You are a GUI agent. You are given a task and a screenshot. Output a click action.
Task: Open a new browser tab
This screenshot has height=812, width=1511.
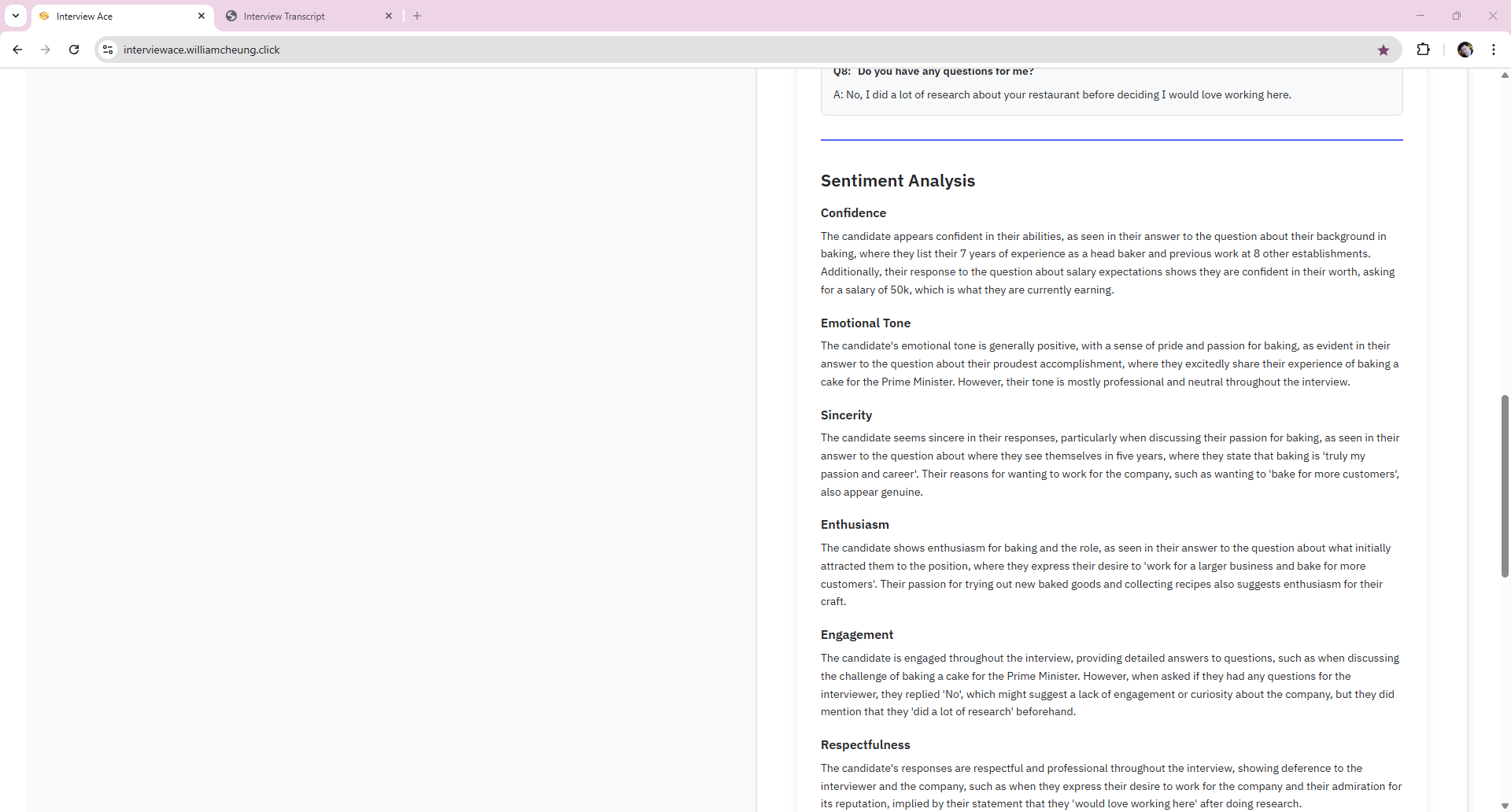click(417, 16)
